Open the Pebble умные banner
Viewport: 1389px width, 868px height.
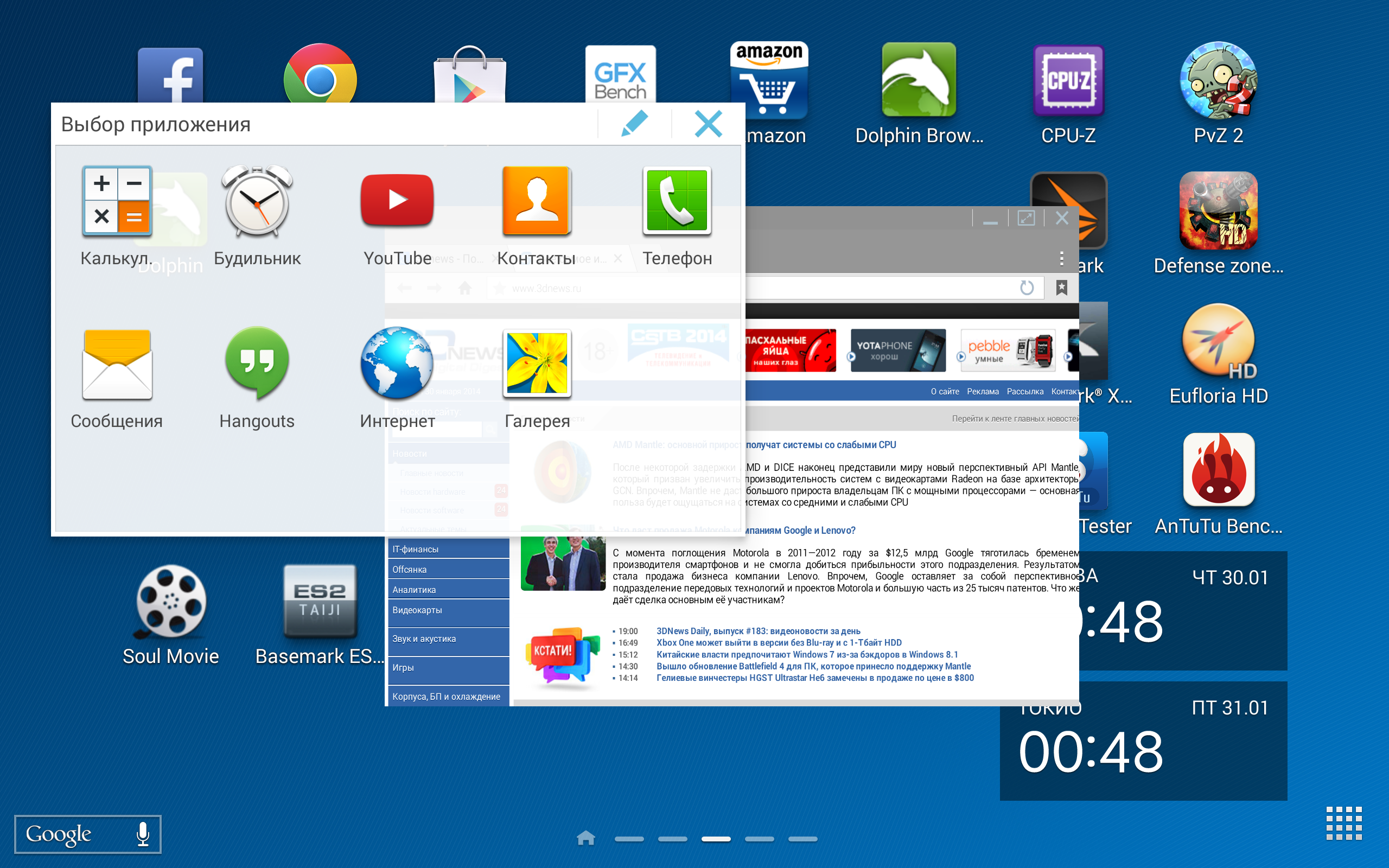coord(1008,350)
